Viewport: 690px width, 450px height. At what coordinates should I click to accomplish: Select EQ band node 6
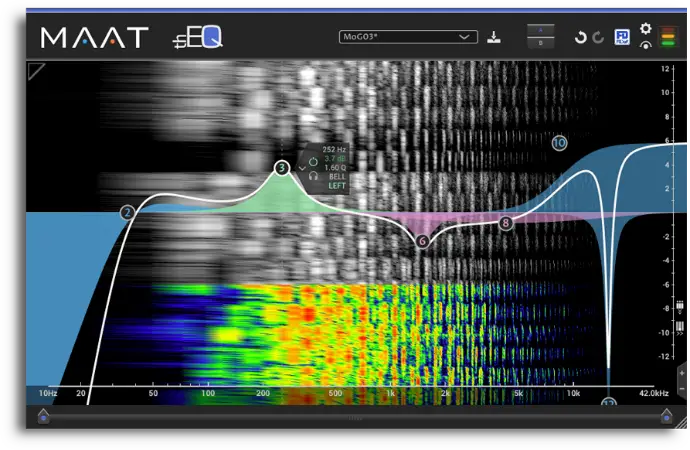click(x=422, y=241)
